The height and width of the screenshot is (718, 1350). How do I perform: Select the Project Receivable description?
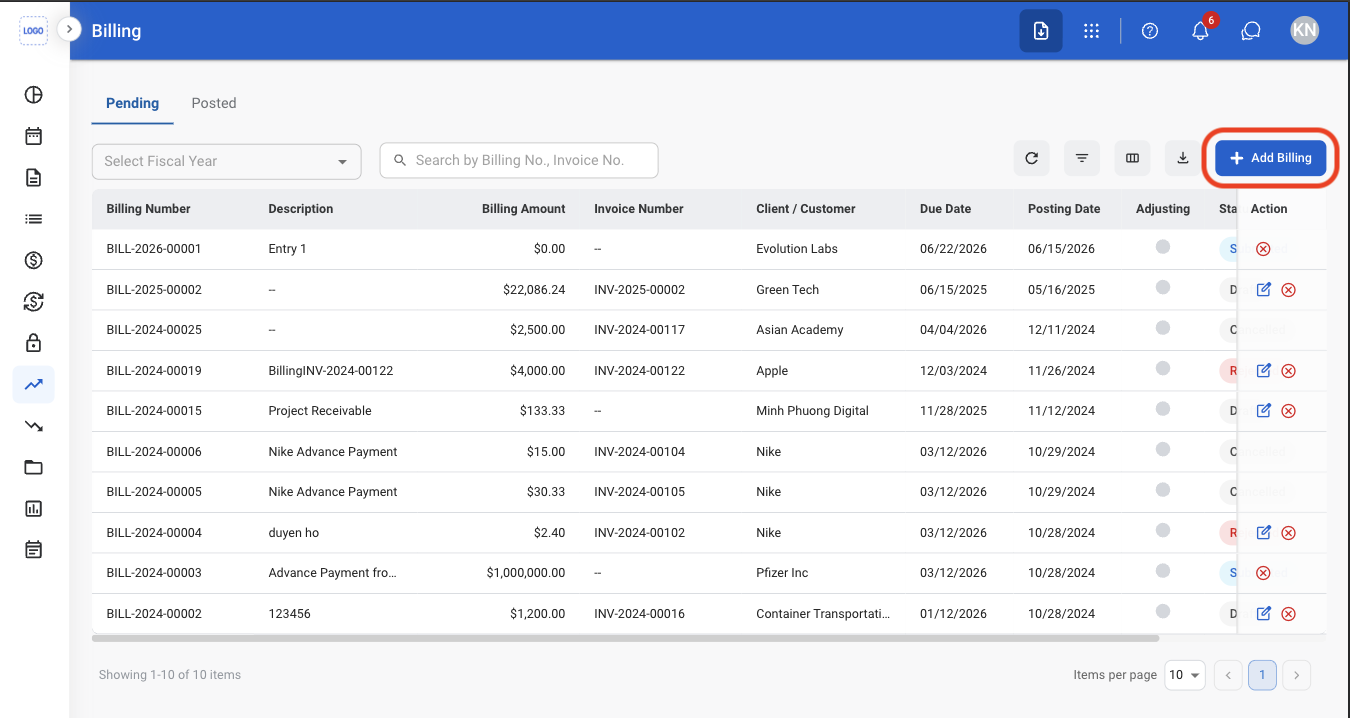320,411
